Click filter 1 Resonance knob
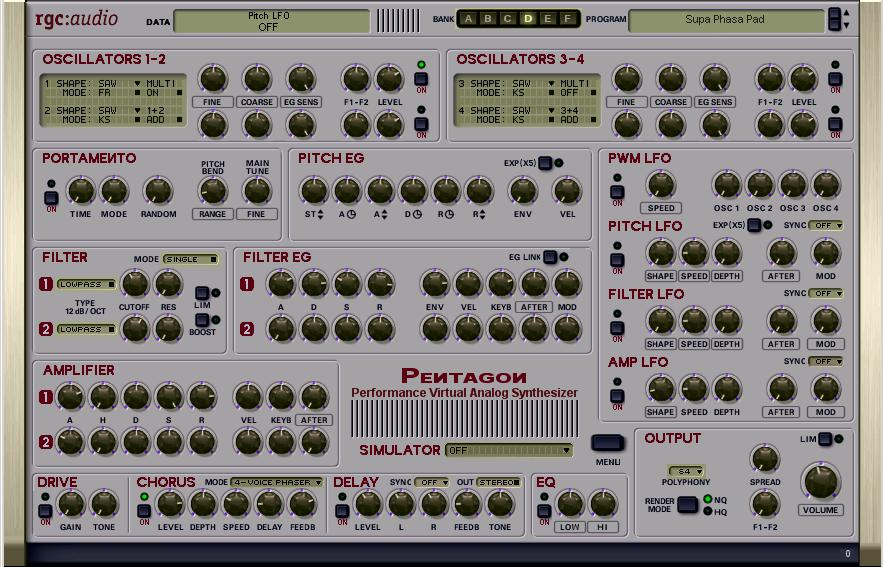The height and width of the screenshot is (567, 883). (168, 283)
